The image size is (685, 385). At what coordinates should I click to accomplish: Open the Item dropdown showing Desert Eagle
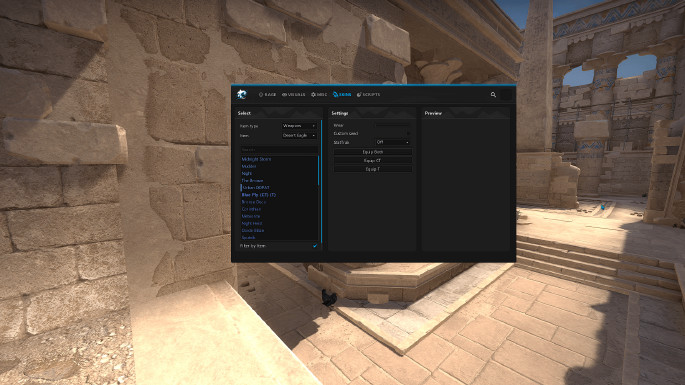(299, 135)
